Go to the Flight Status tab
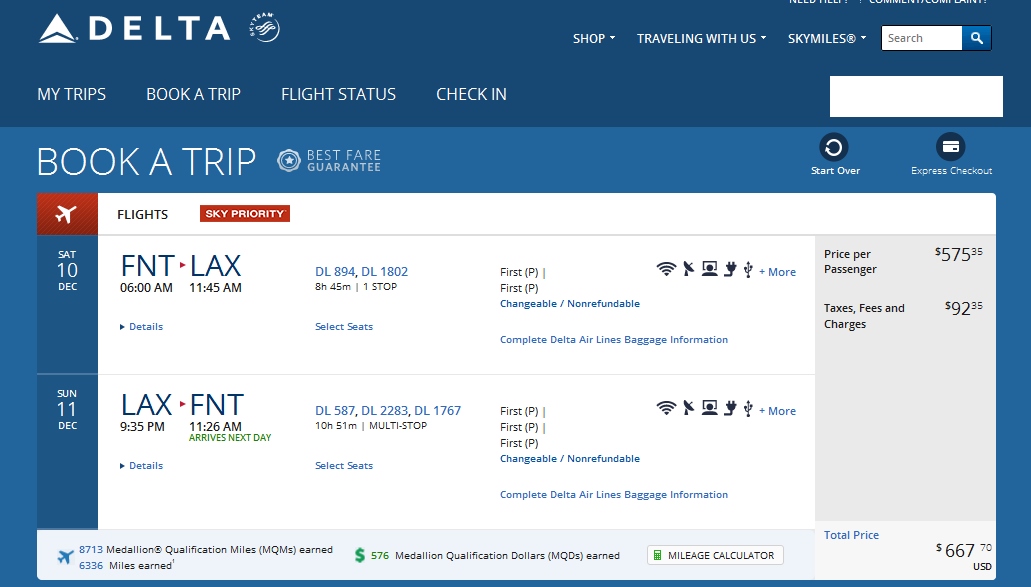The width and height of the screenshot is (1031, 587). 338,94
